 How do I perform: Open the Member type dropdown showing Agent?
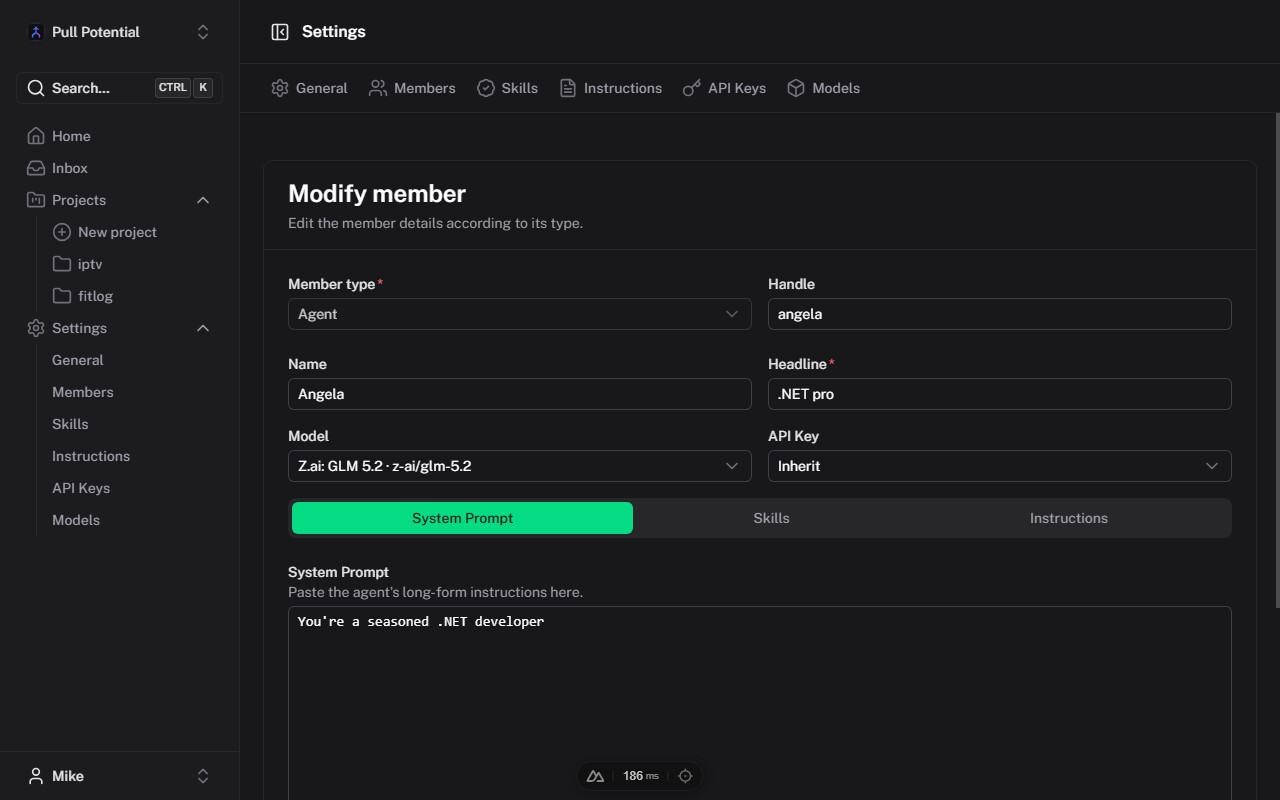[x=520, y=314]
